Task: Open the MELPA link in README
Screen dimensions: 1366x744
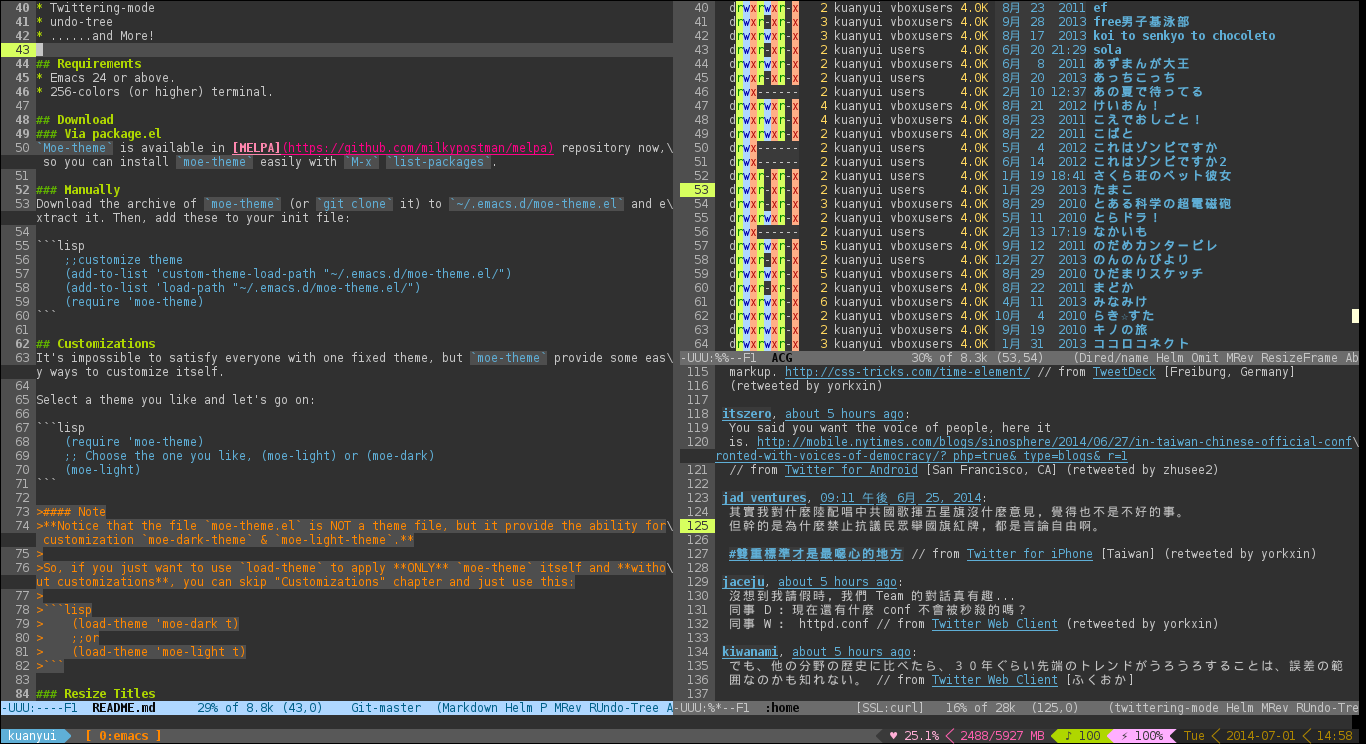Action: point(258,148)
